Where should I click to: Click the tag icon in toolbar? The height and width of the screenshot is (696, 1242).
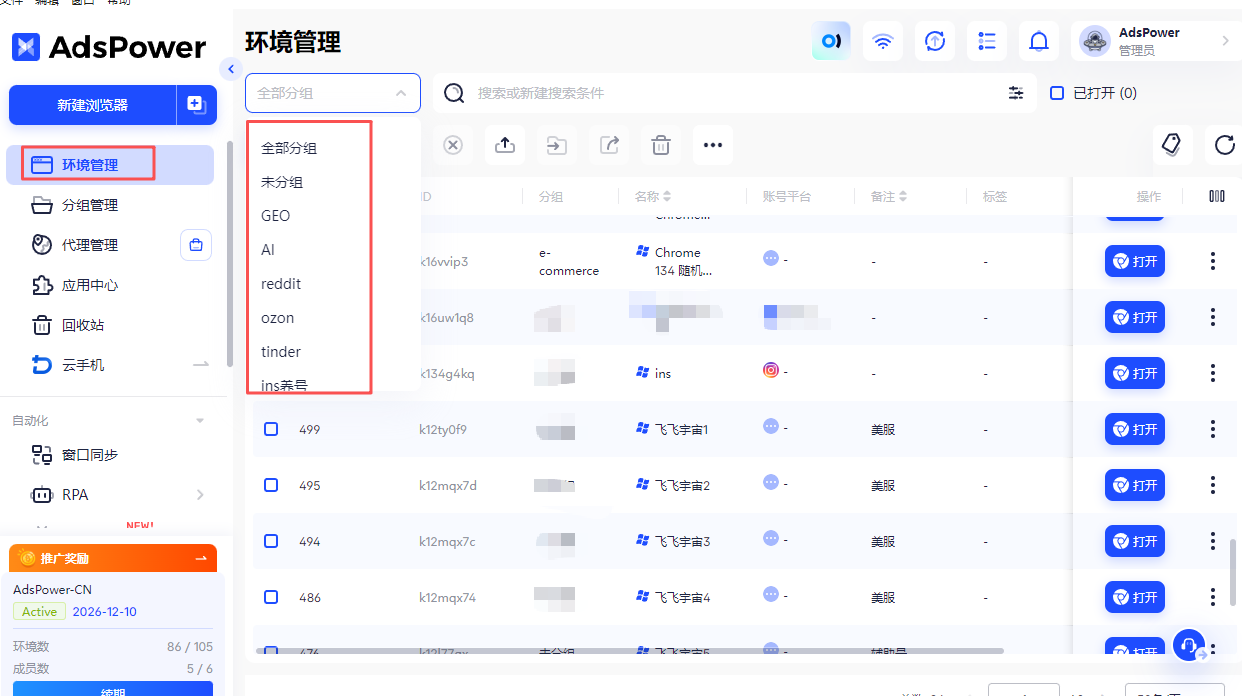click(1172, 145)
